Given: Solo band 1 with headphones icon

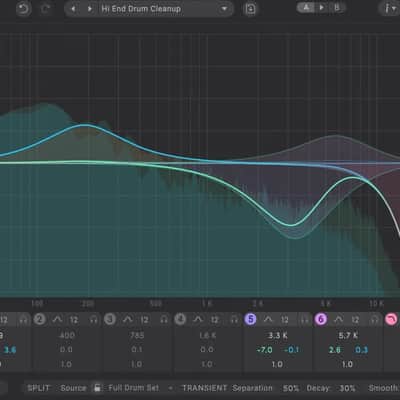Looking at the screenshot, I should 24,320.
